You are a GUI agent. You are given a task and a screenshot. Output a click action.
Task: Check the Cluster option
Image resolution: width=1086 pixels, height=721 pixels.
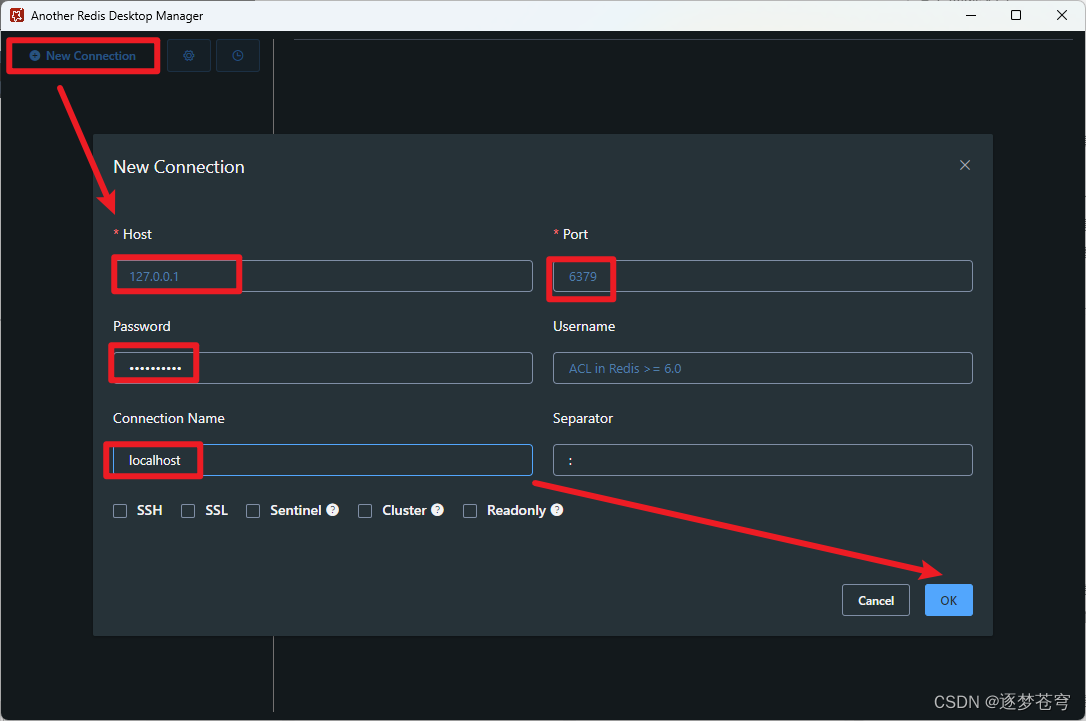365,511
